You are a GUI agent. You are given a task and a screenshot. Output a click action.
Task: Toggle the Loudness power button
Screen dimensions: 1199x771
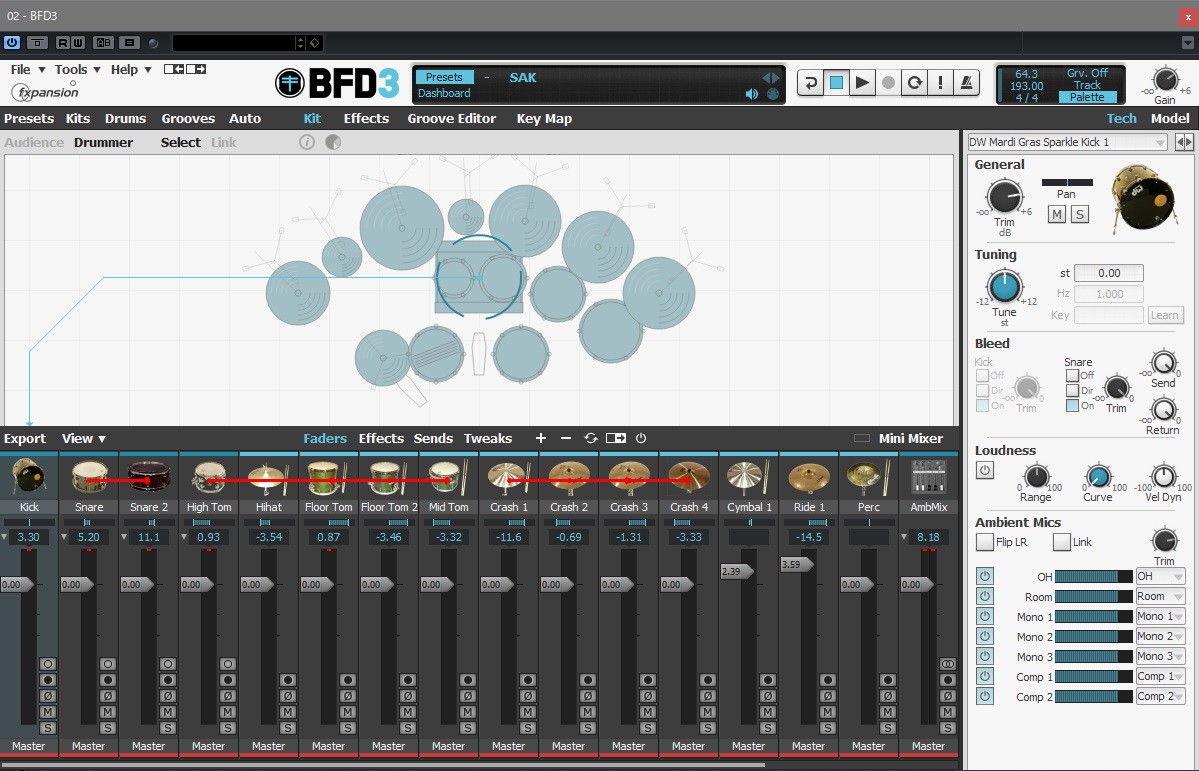point(985,470)
